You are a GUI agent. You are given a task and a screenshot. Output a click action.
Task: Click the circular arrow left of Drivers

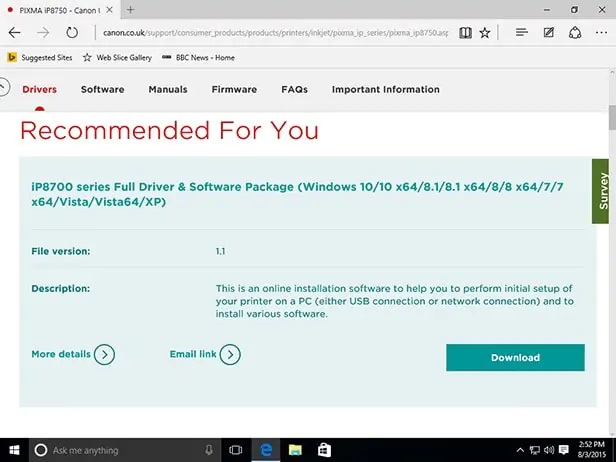click(x=3, y=87)
